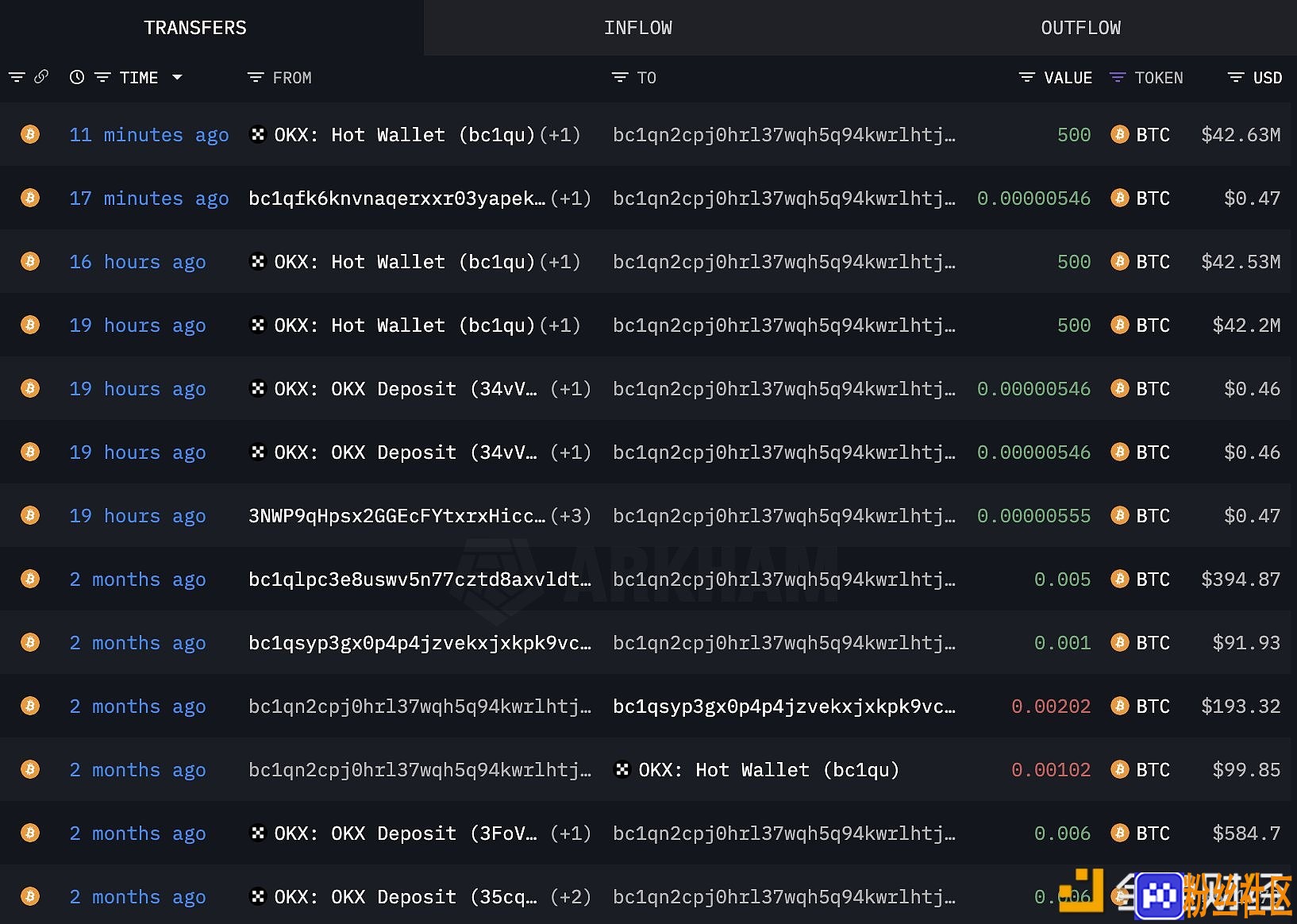Click the USD value $91.93
Screen dimensions: 1297x924
click(1246, 643)
